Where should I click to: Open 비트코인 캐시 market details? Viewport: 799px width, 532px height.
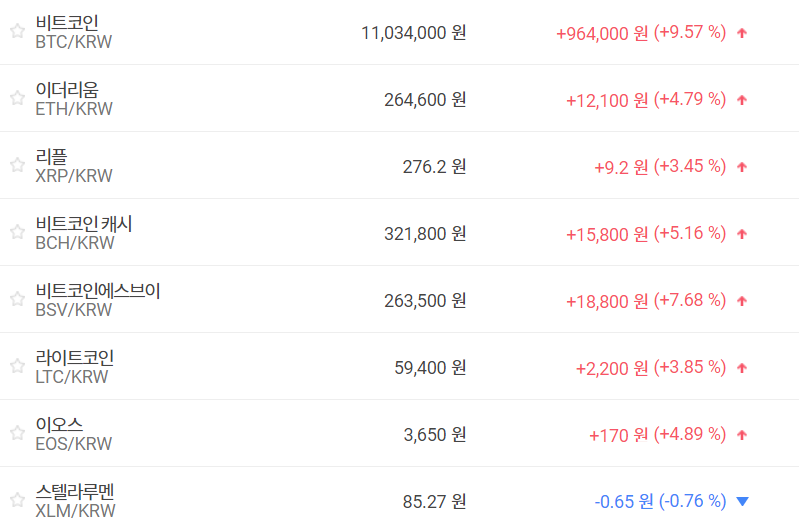(x=84, y=223)
